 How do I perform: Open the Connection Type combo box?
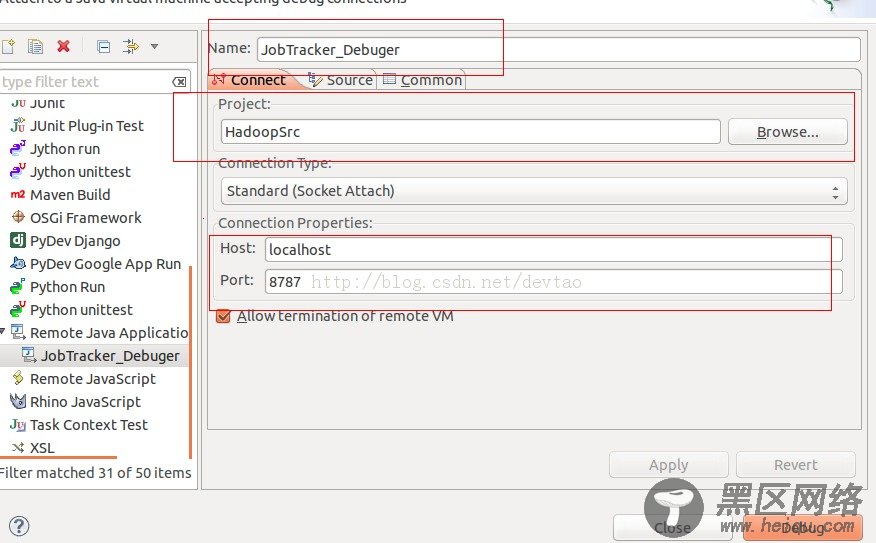click(534, 191)
